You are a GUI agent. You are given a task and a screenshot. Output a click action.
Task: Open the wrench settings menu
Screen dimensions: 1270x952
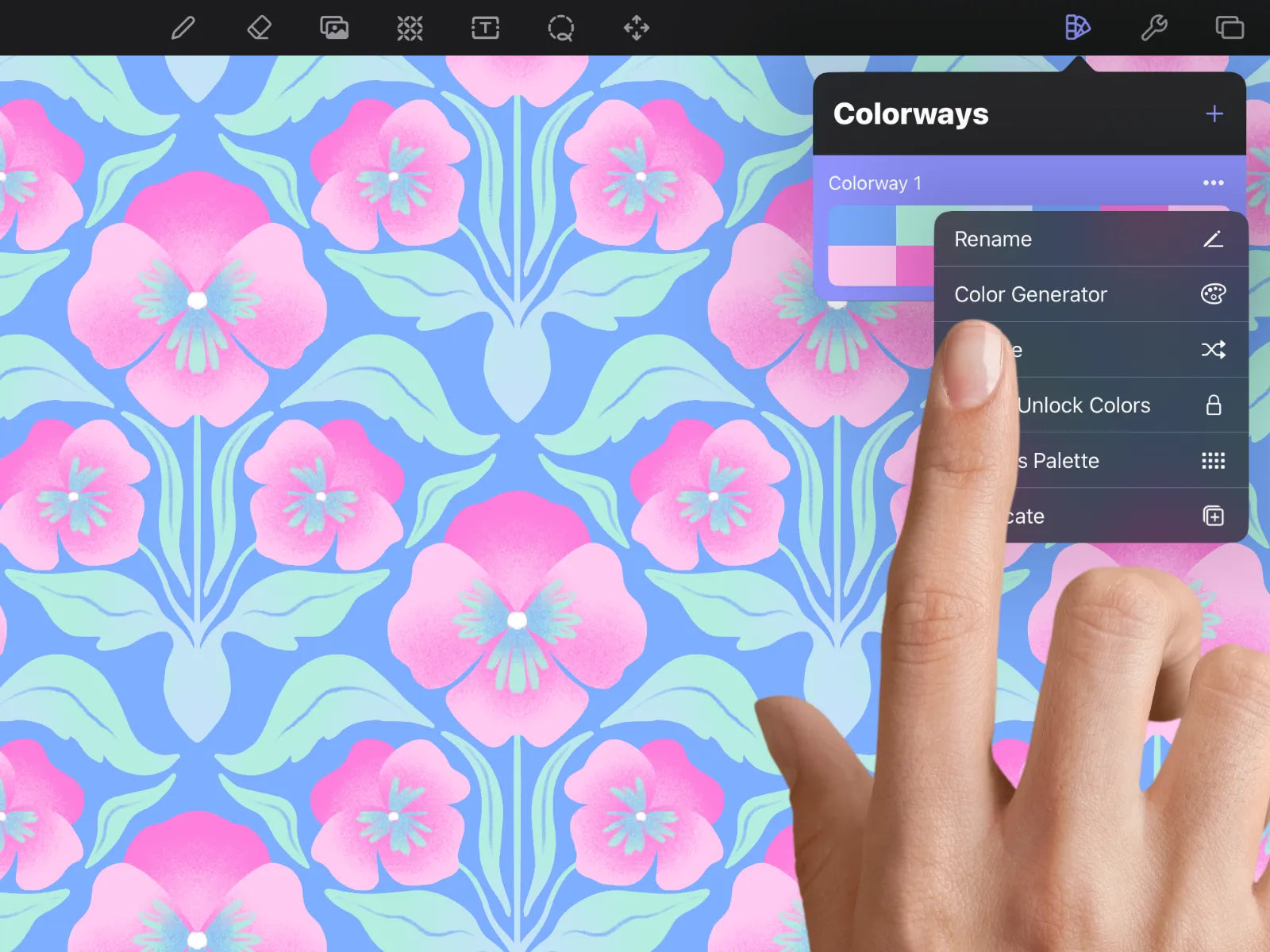1153,29
